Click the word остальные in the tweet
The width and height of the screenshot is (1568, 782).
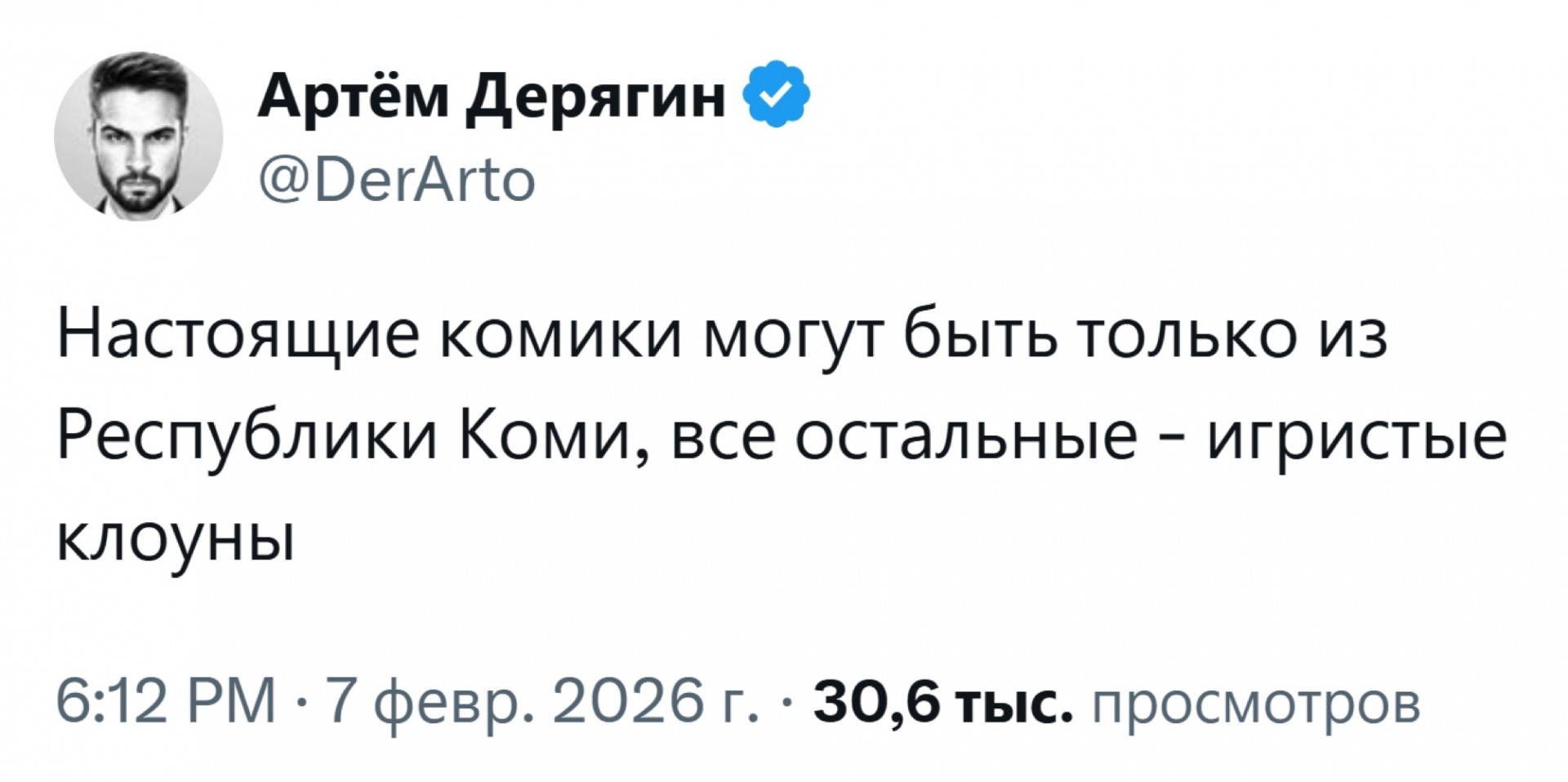point(966,436)
